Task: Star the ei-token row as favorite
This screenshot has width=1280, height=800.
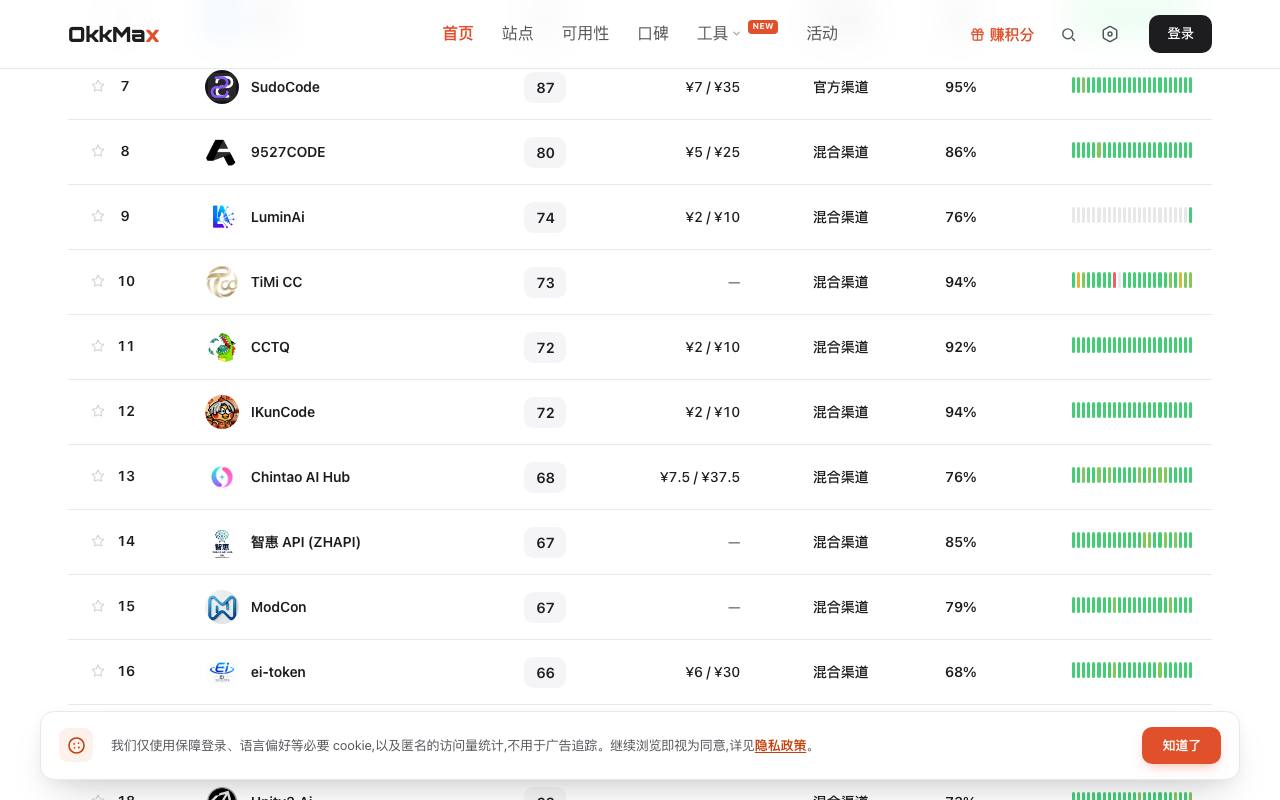Action: [98, 671]
